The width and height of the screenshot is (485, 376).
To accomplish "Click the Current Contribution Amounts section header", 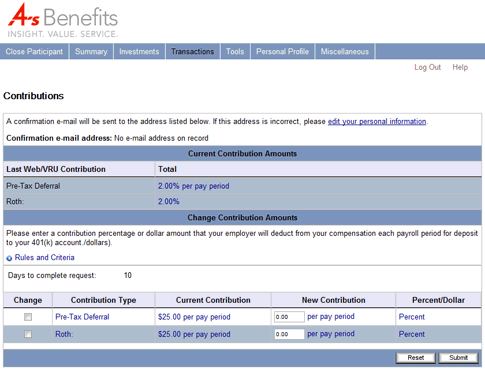I will pos(242,154).
